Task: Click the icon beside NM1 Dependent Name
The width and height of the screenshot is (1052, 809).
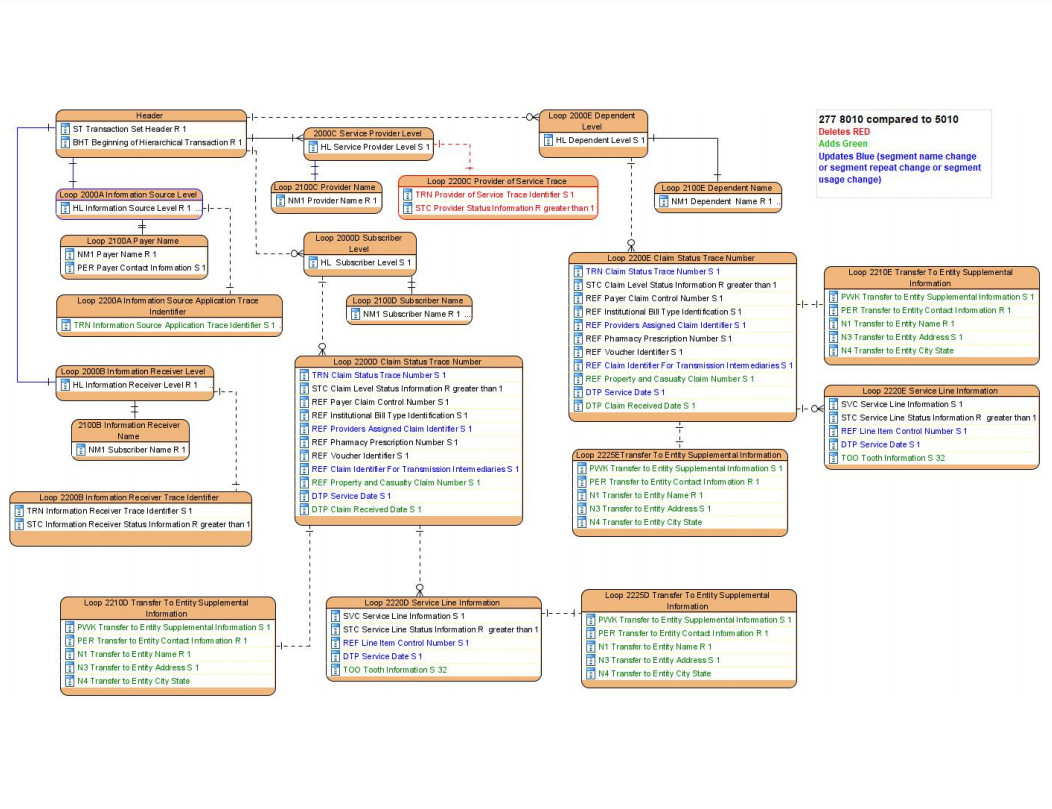Action: 664,201
